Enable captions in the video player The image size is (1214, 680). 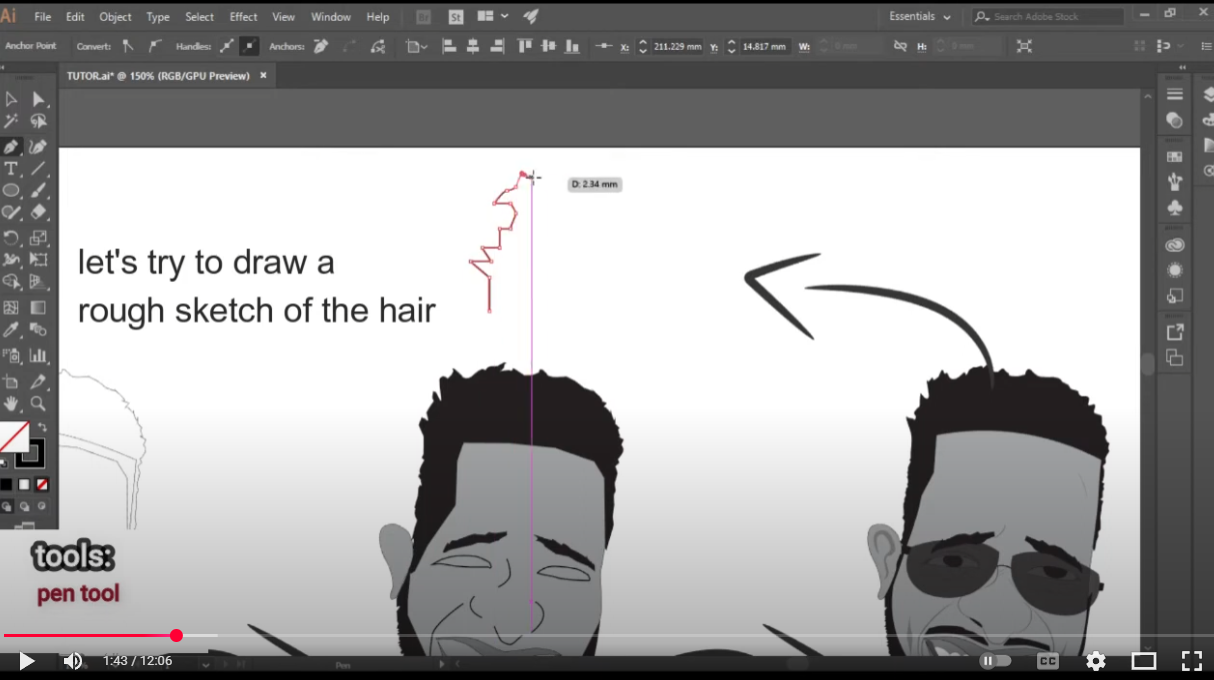pos(1047,661)
